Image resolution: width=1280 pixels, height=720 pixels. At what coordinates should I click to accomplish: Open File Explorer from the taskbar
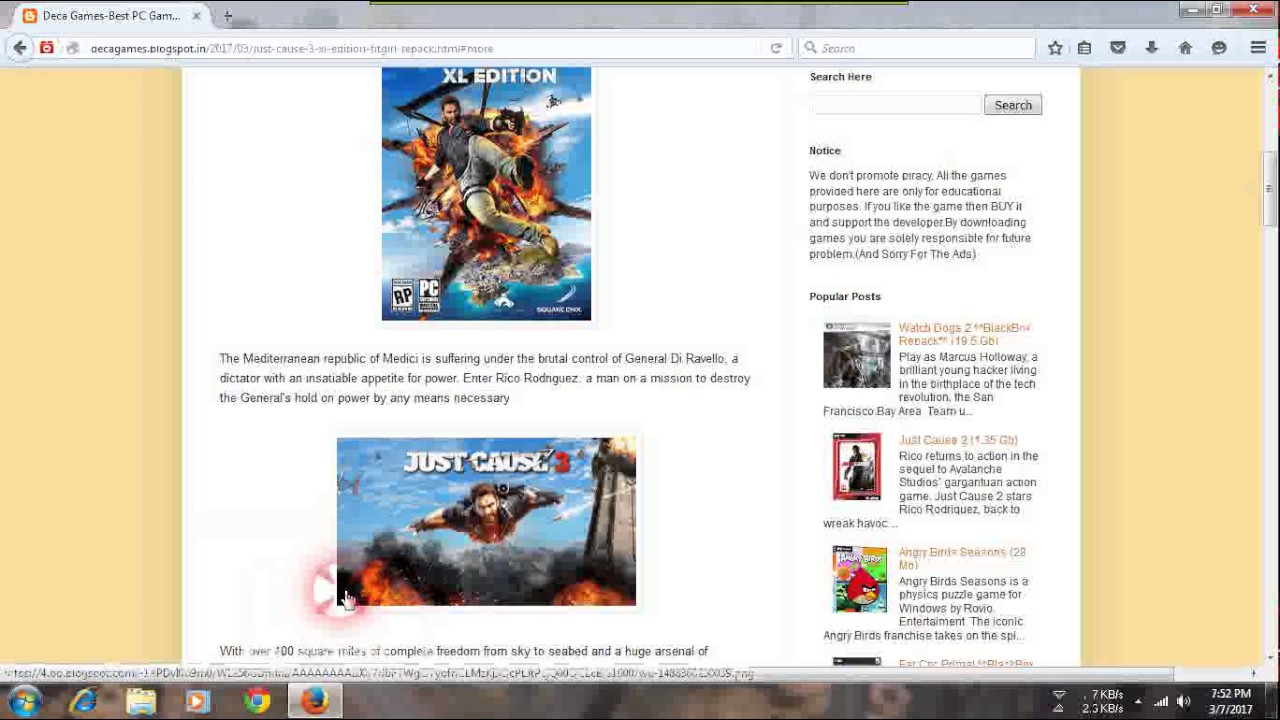pos(141,701)
